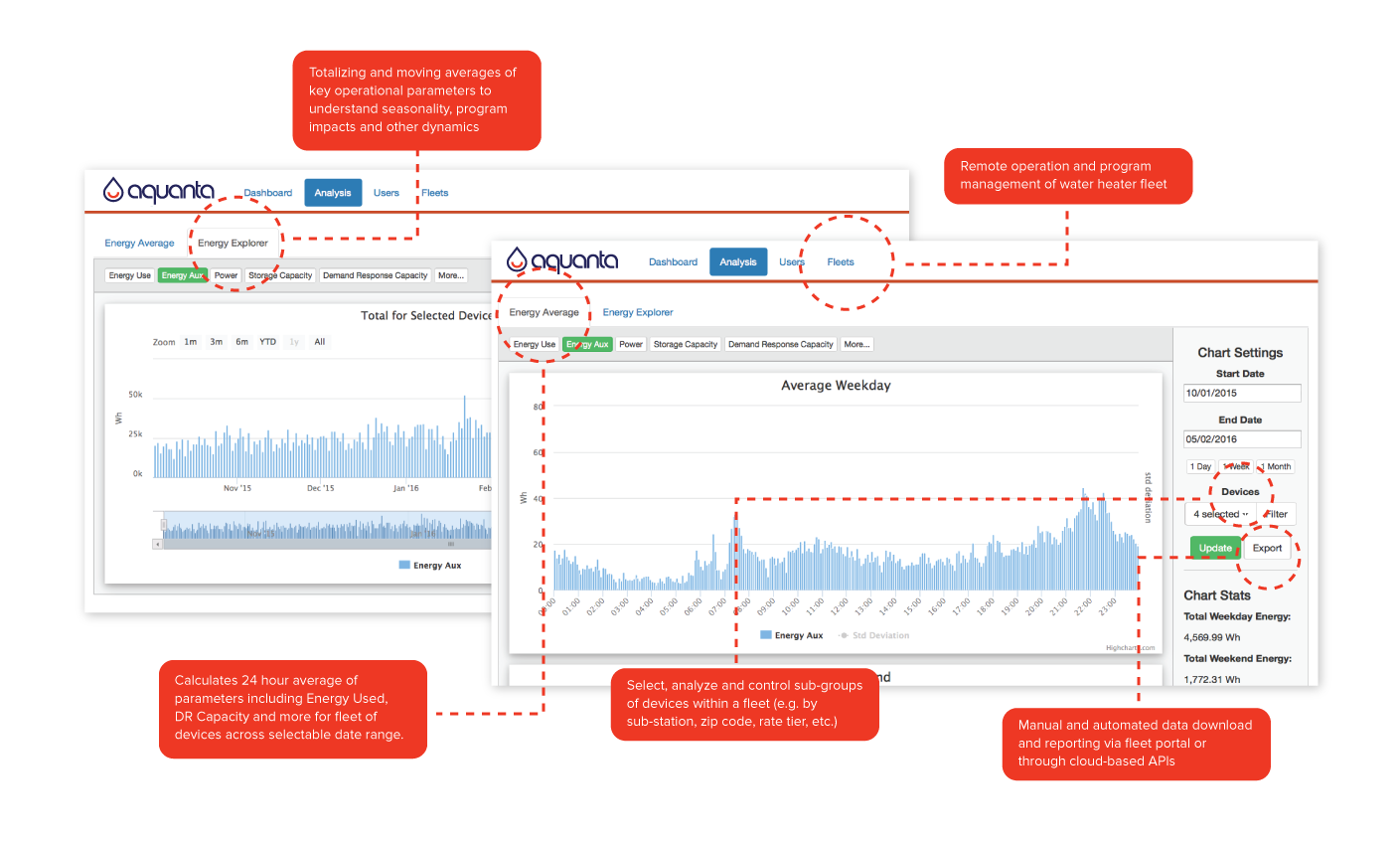Switch to Energy Explorer tab in the front window
The width and height of the screenshot is (1400, 845).
(x=638, y=312)
